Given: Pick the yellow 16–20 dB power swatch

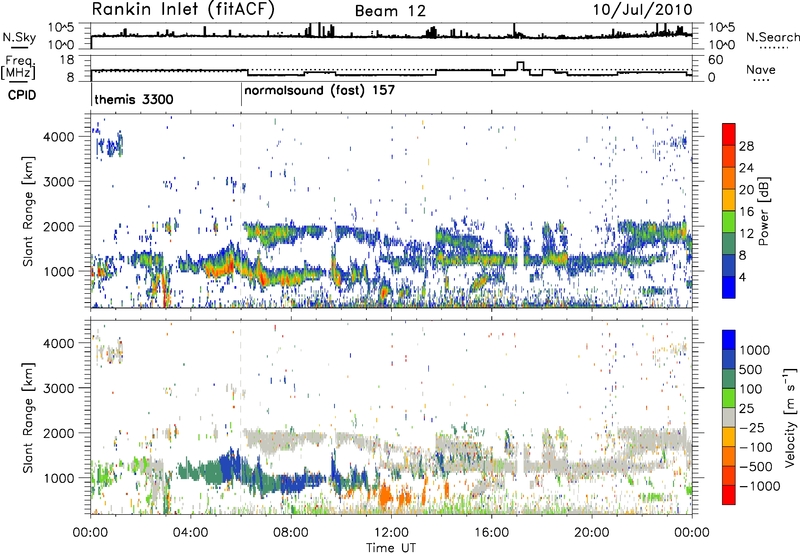Looking at the screenshot, I should click(x=729, y=200).
